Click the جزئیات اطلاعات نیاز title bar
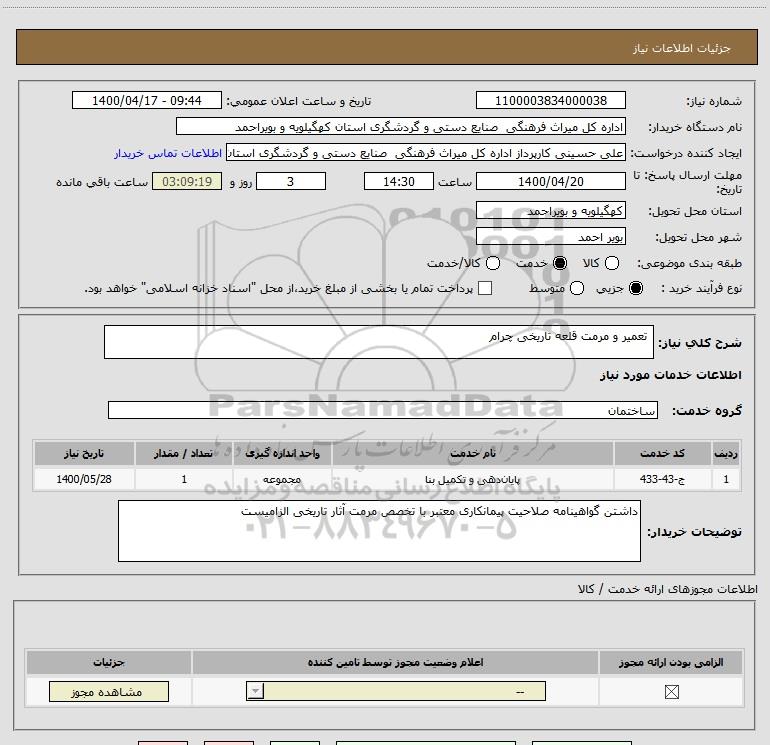The height and width of the screenshot is (745, 770). 386,47
